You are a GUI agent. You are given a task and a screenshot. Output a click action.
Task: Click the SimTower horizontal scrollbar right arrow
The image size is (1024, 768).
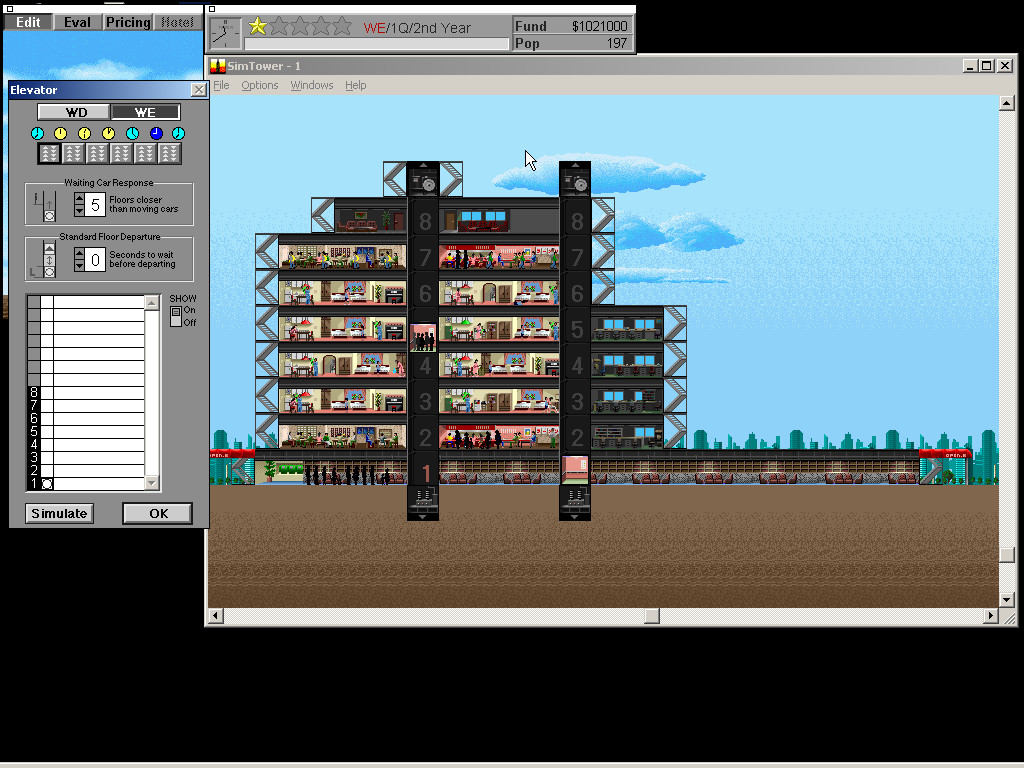point(991,616)
